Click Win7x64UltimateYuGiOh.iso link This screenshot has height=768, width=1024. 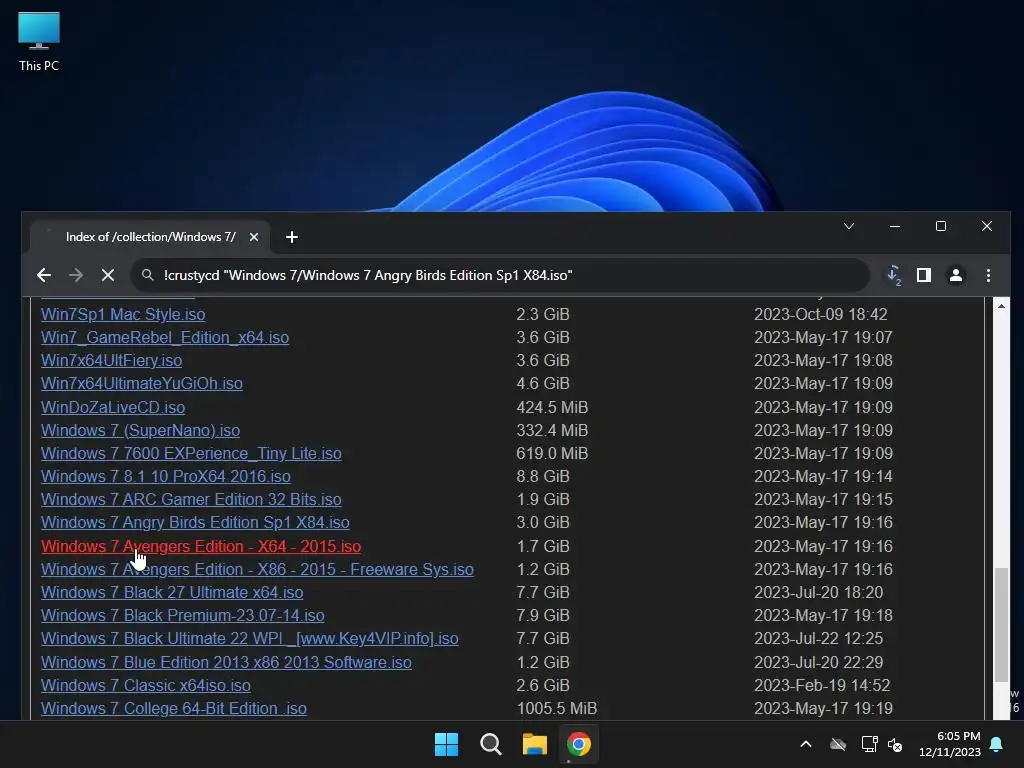[142, 383]
